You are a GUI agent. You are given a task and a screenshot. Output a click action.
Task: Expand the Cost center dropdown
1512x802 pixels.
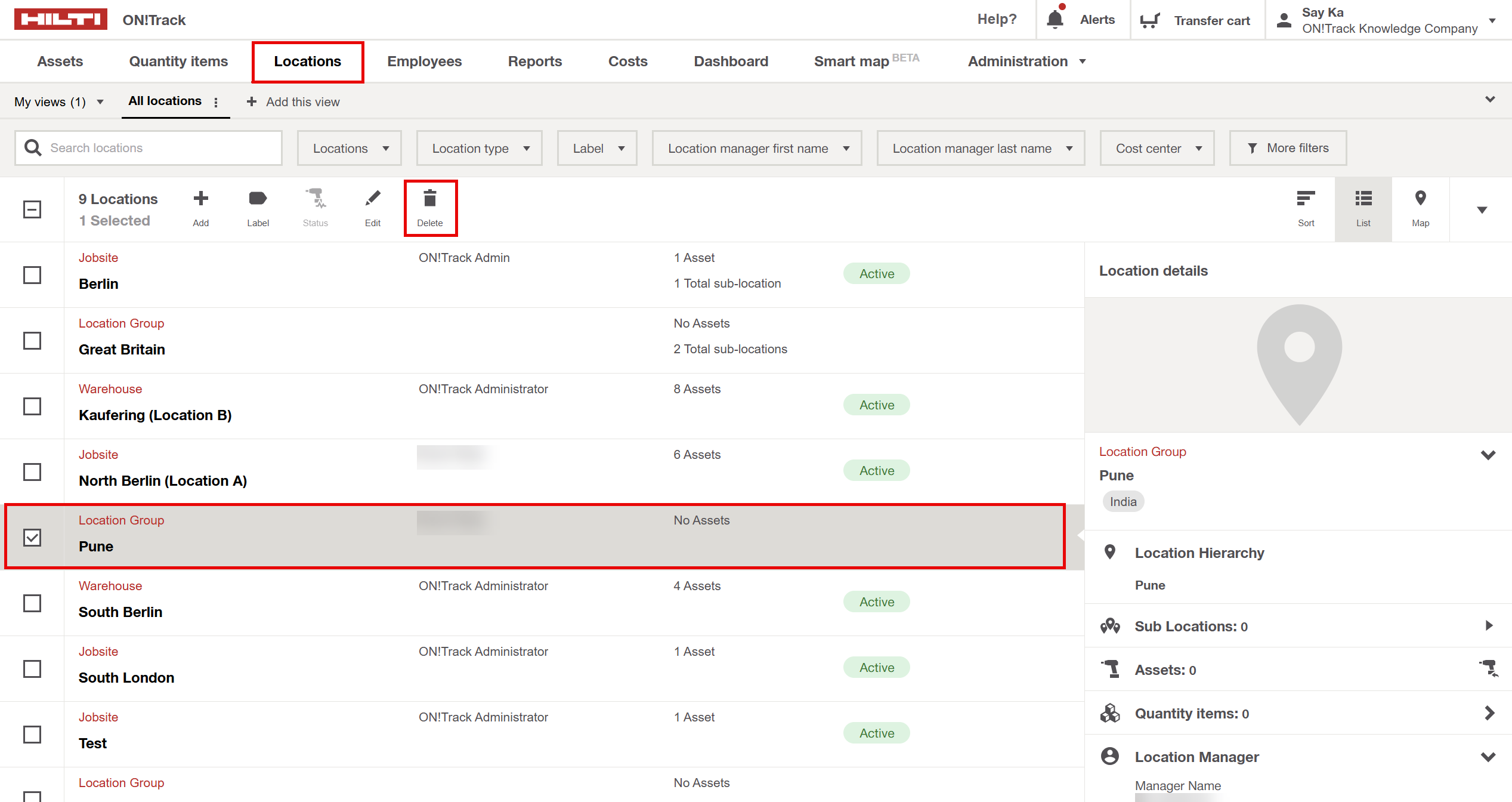coord(1157,148)
